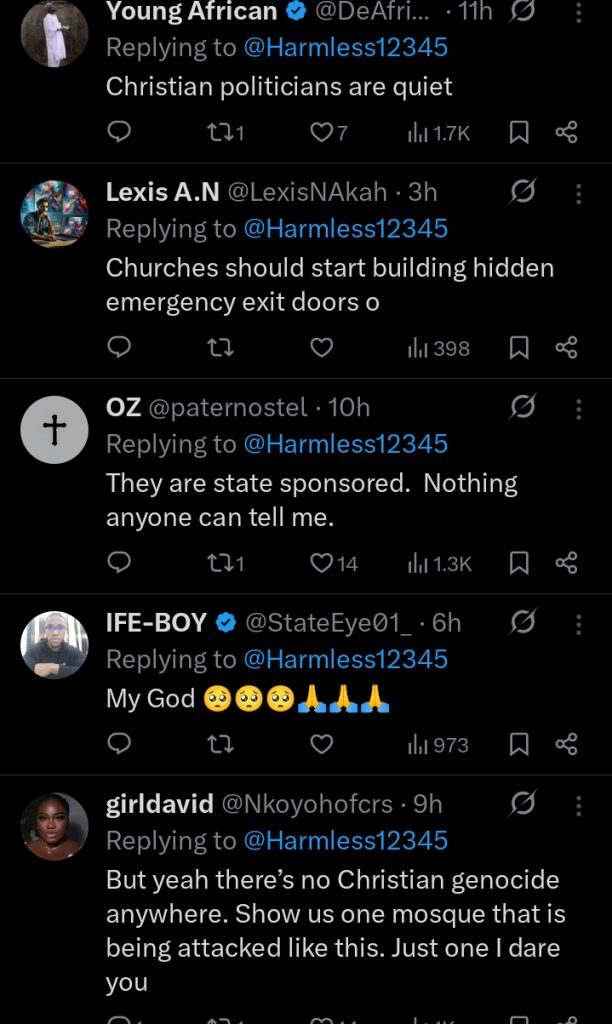The image size is (612, 1024).
Task: Open Grok icon on girldavid's tweet
Action: click(x=522, y=803)
